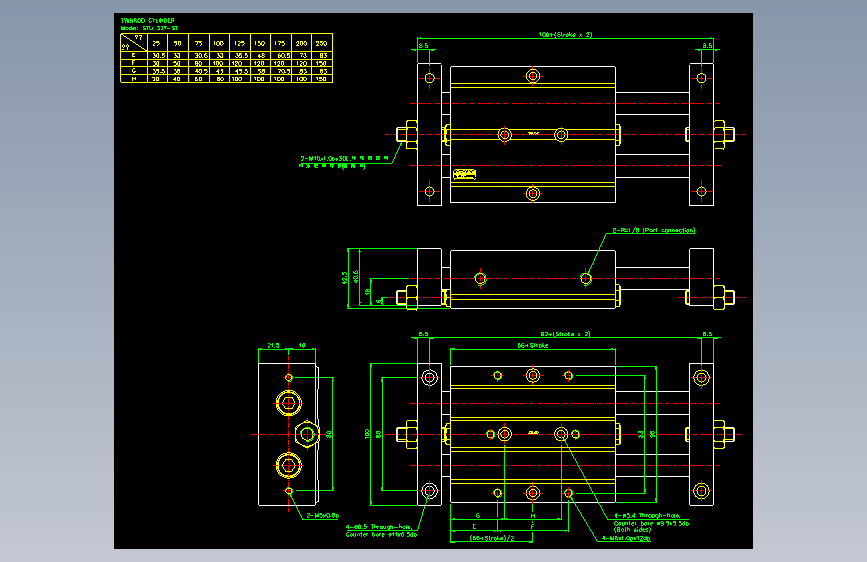
Task: Click the 8.5 dimension at top-right of top view
Action: click(x=707, y=45)
